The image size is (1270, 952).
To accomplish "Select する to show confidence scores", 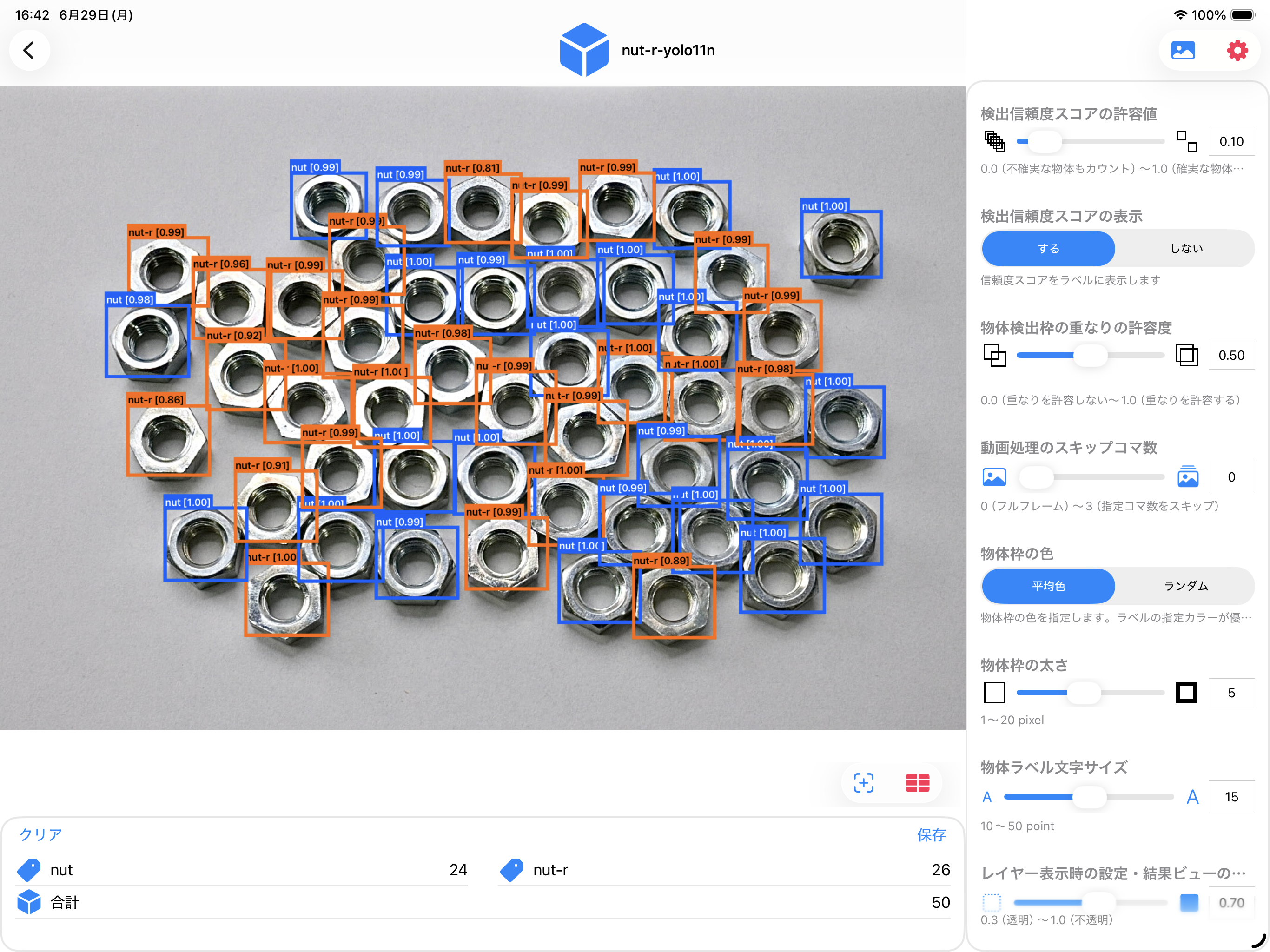I will coord(1048,249).
